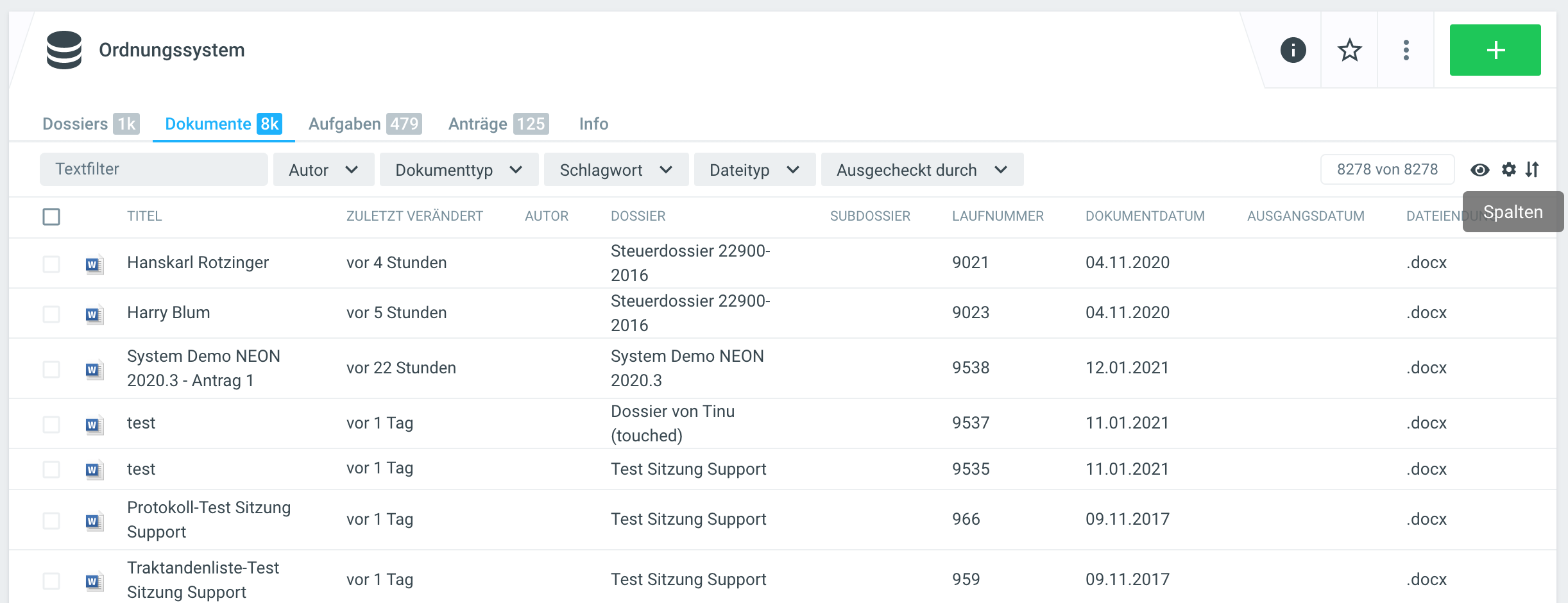
Task: Switch to the Dossiers tab
Action: click(90, 124)
